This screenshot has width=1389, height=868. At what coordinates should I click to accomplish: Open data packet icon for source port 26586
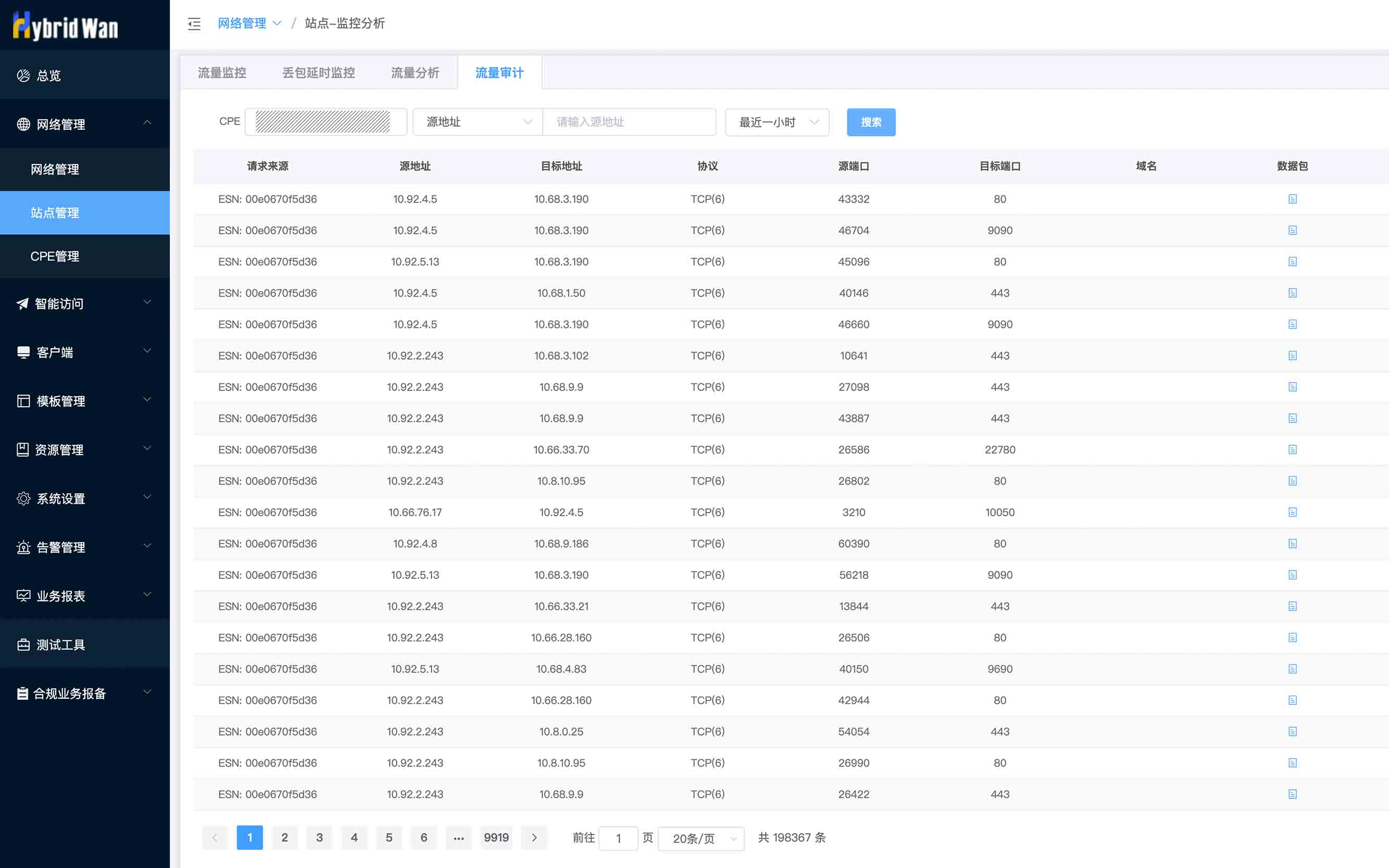point(1292,449)
